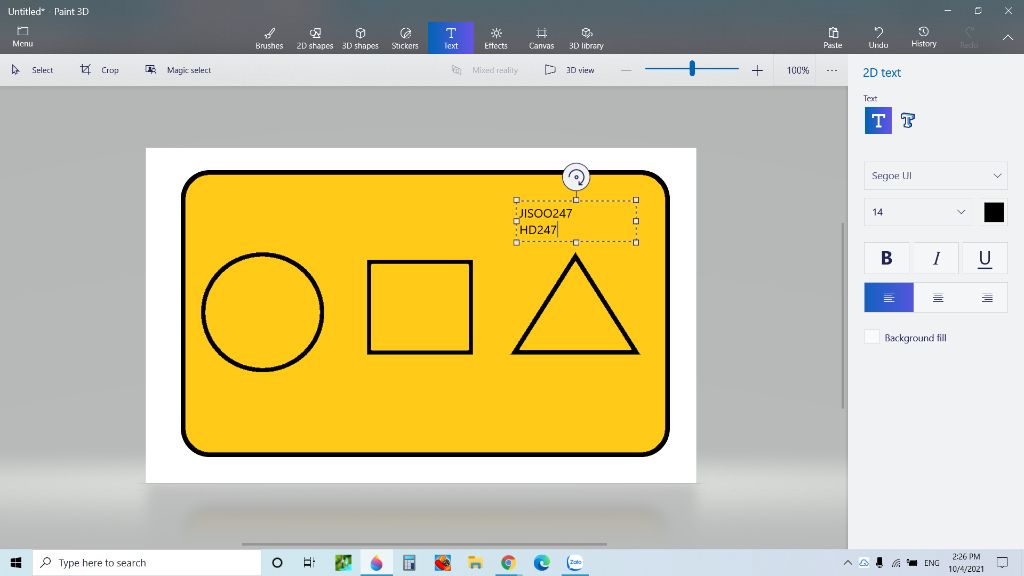Align text left
The width and height of the screenshot is (1024, 576).
click(889, 298)
